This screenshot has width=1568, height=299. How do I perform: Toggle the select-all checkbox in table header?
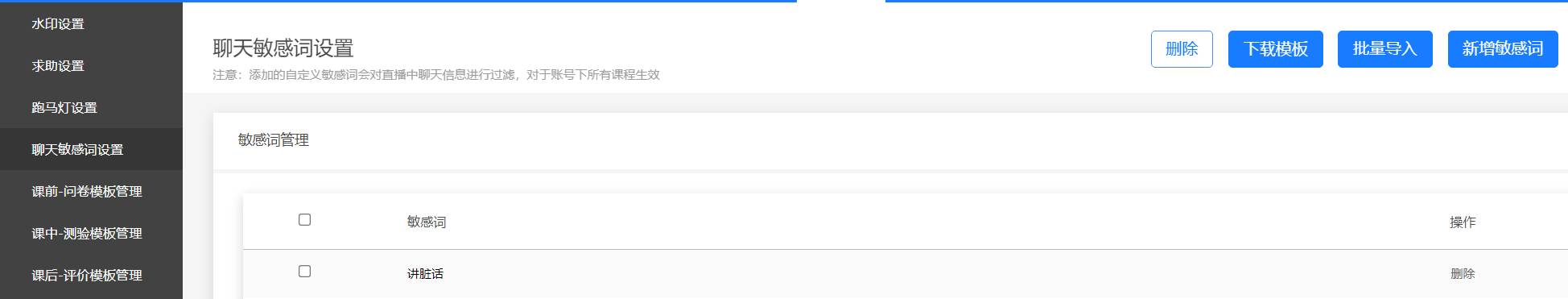304,220
